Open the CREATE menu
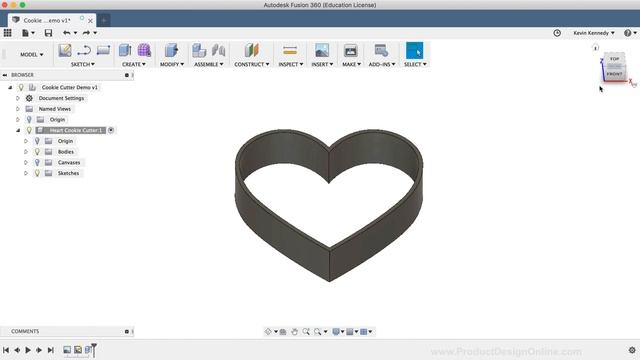The width and height of the screenshot is (640, 360). point(133,64)
